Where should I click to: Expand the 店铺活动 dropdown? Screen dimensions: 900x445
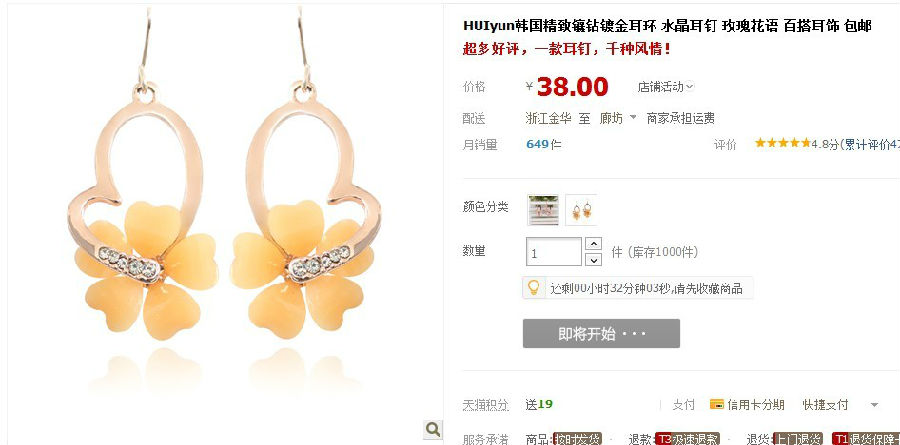tap(665, 87)
